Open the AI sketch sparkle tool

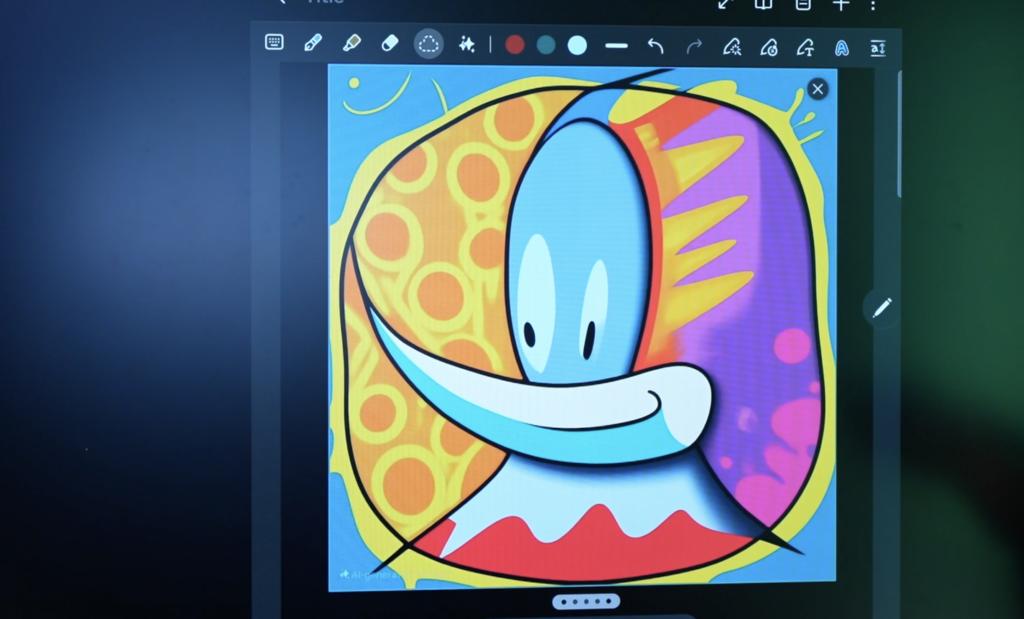[466, 44]
